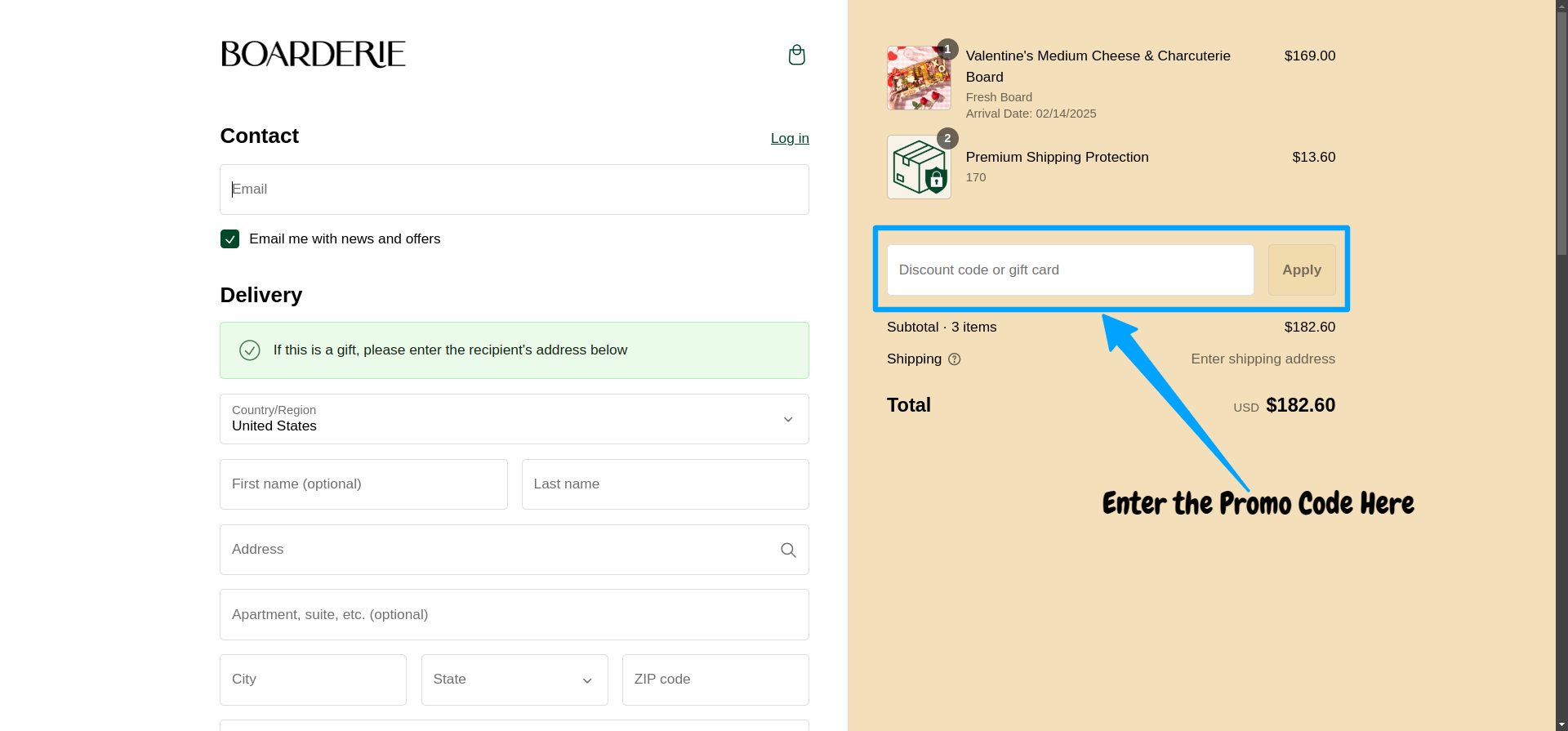This screenshot has width=1568, height=731.
Task: Click the Premium Shipping Protection item name
Action: 1057,157
